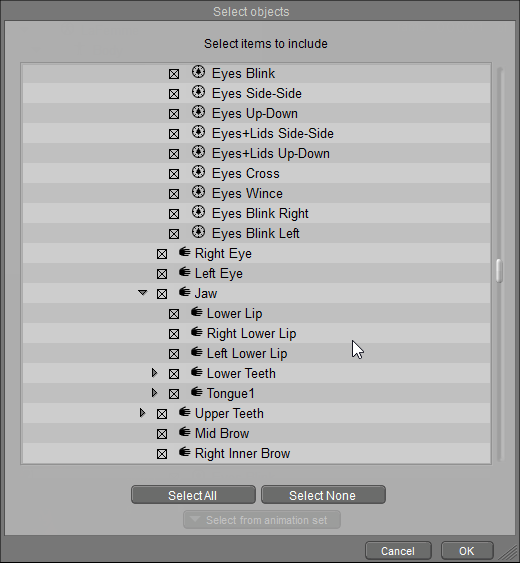Expand the Upper Teeth node
520x563 pixels.
pyautogui.click(x=142, y=413)
